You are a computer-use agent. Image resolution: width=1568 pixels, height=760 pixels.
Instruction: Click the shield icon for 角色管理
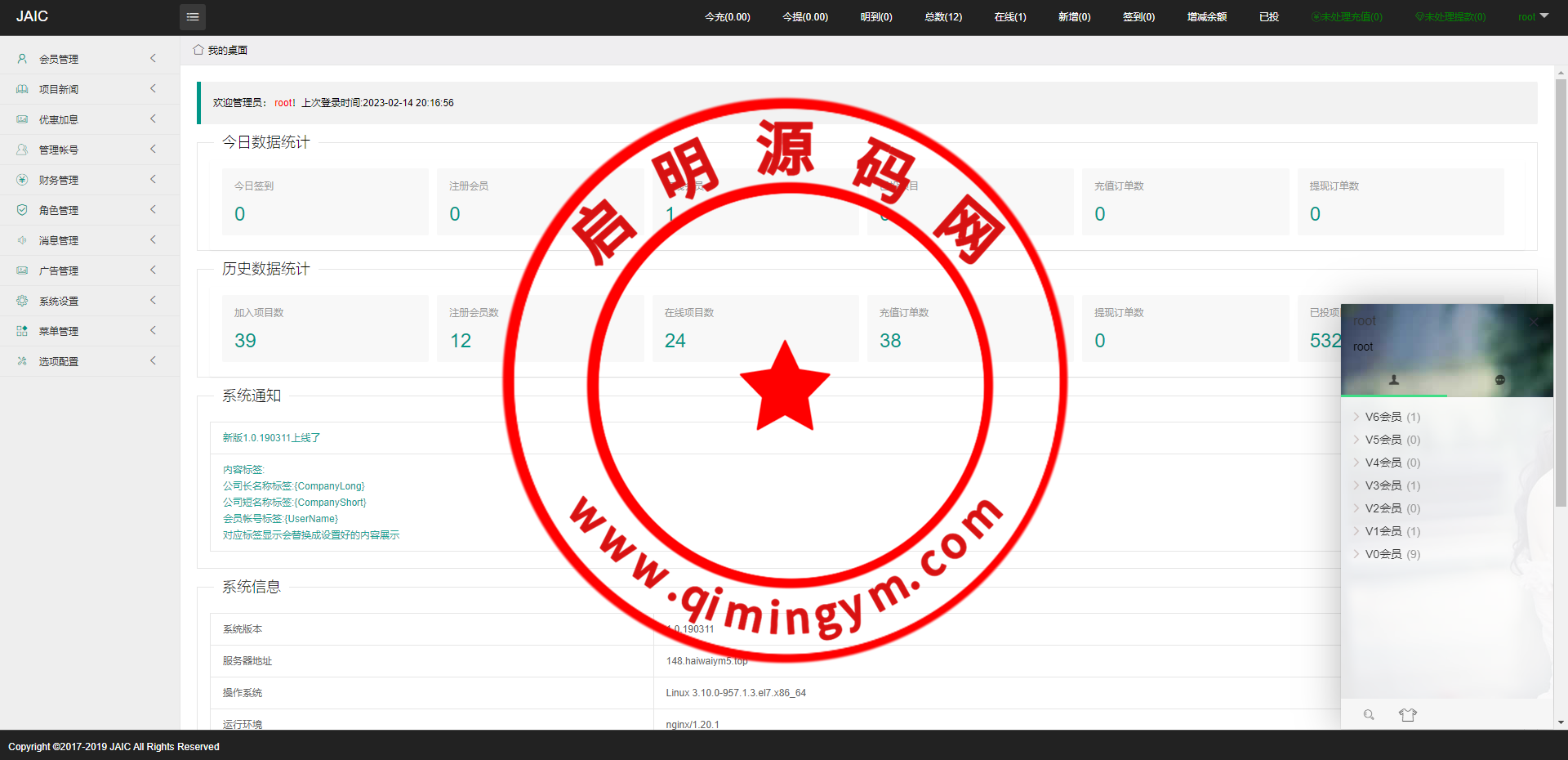pos(22,210)
